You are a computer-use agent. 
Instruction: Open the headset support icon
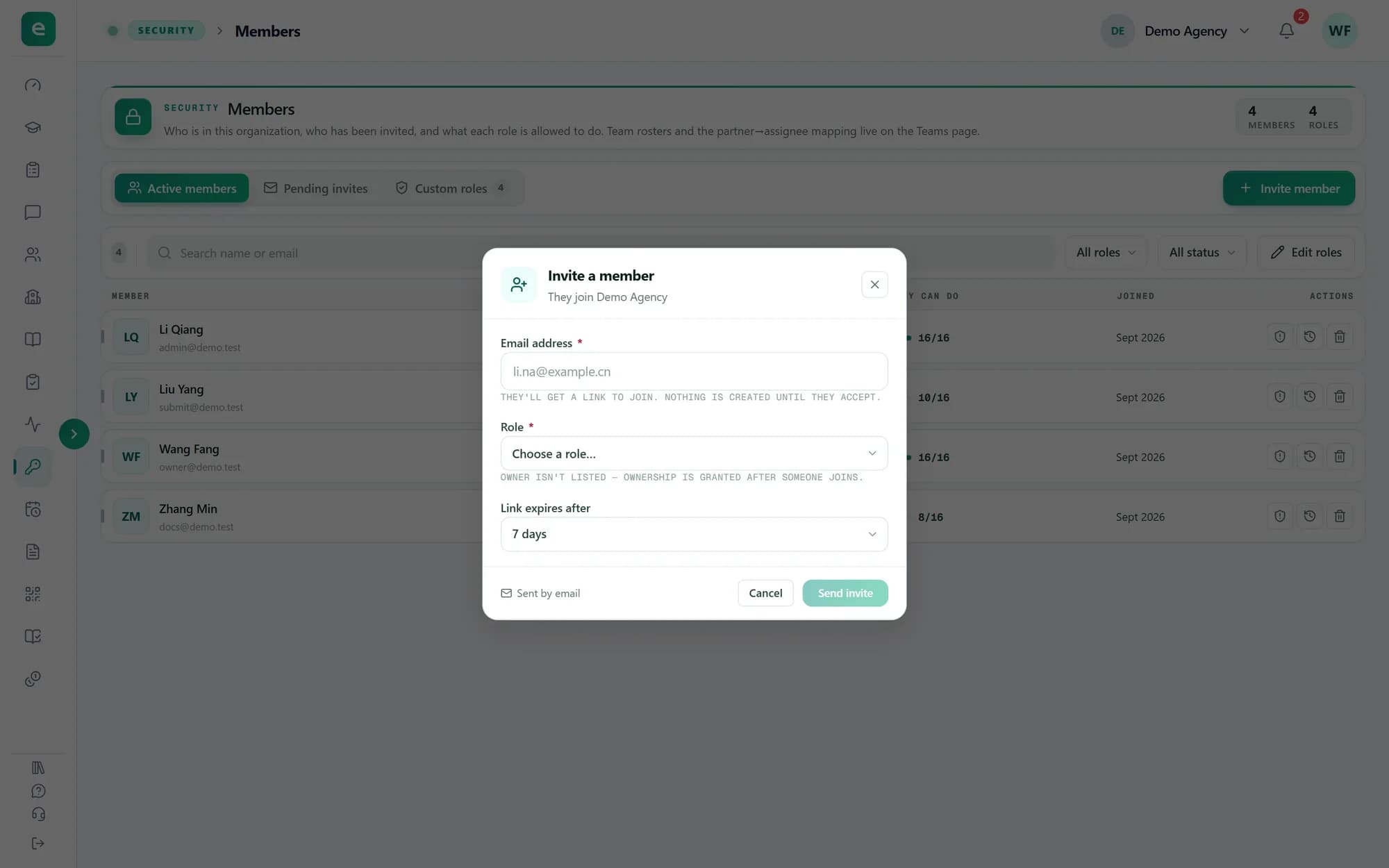click(38, 814)
